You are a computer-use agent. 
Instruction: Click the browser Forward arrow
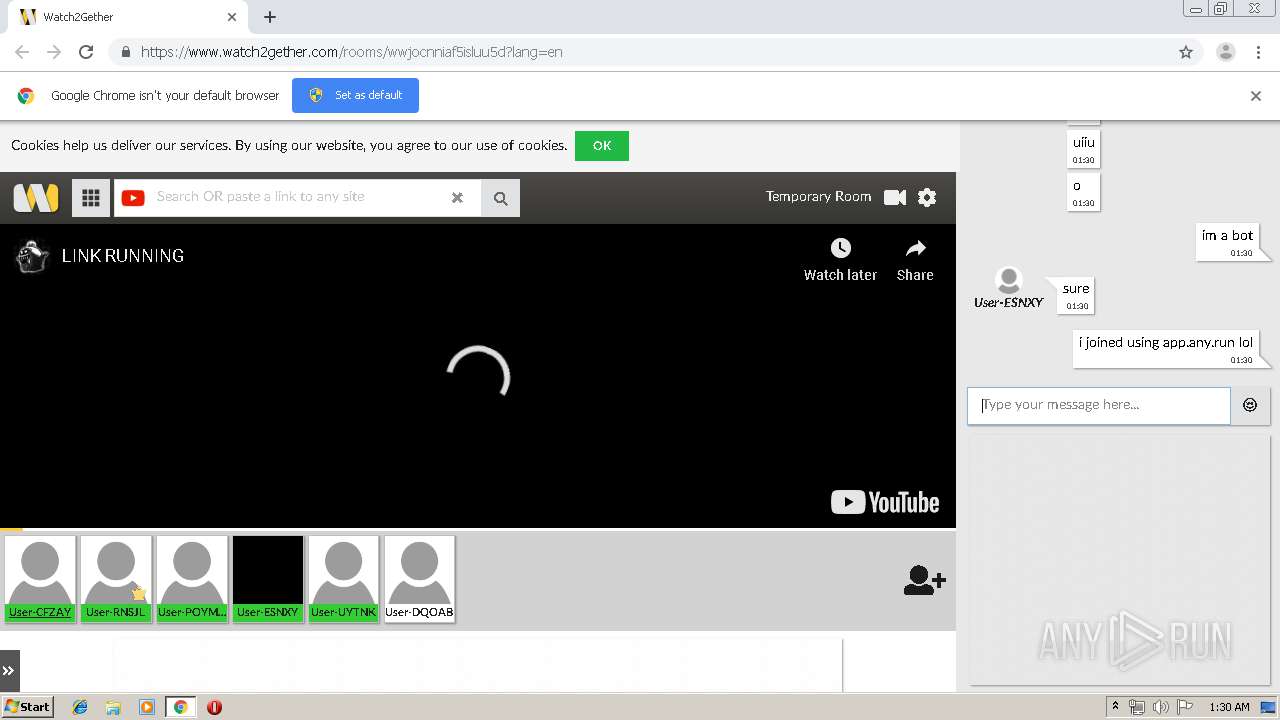point(54,52)
